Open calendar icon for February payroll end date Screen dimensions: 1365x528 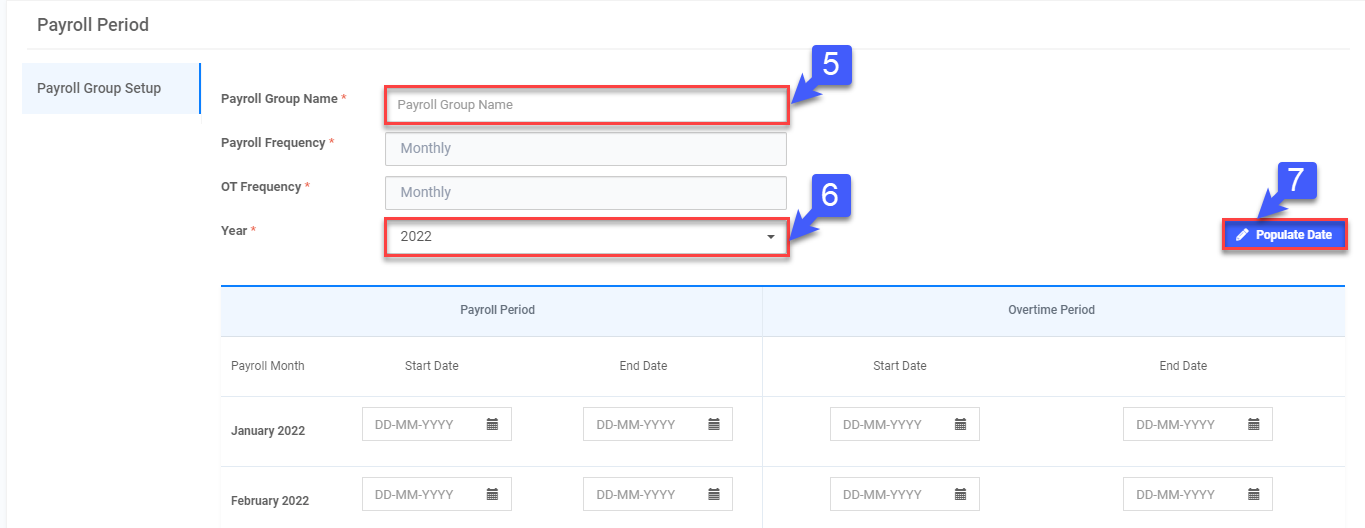(714, 495)
